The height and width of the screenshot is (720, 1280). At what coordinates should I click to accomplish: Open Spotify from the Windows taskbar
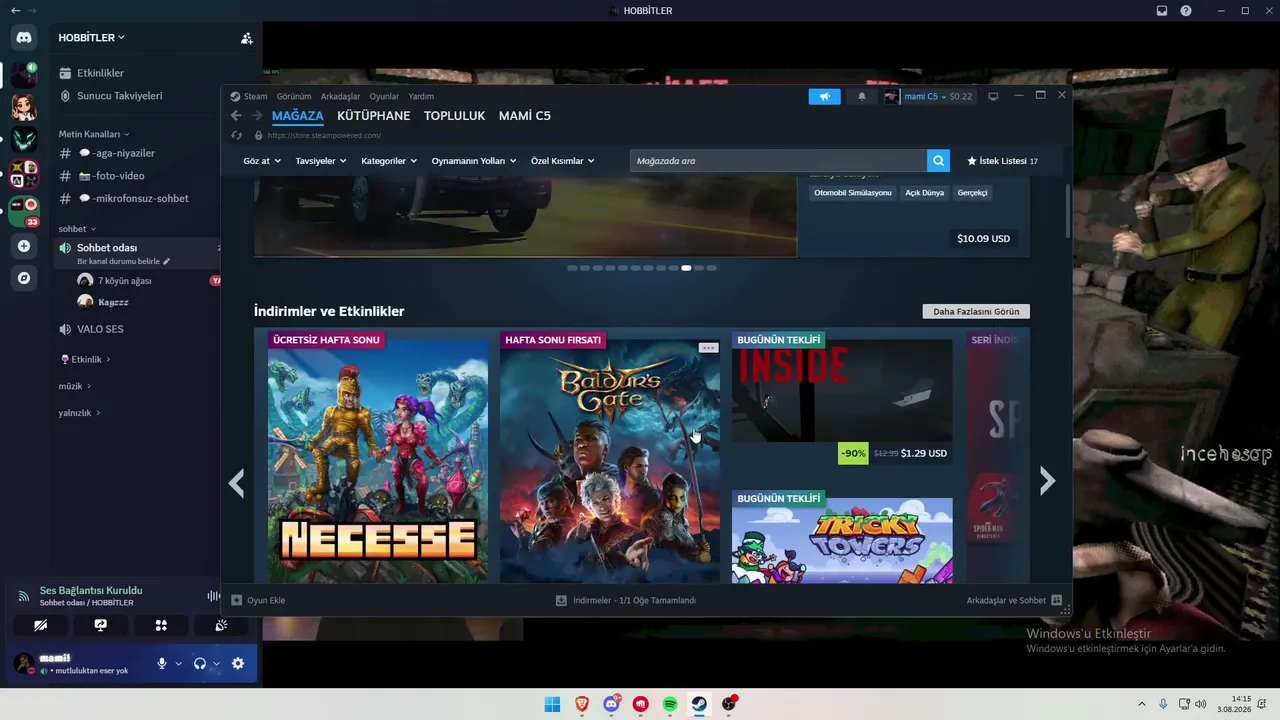(670, 704)
